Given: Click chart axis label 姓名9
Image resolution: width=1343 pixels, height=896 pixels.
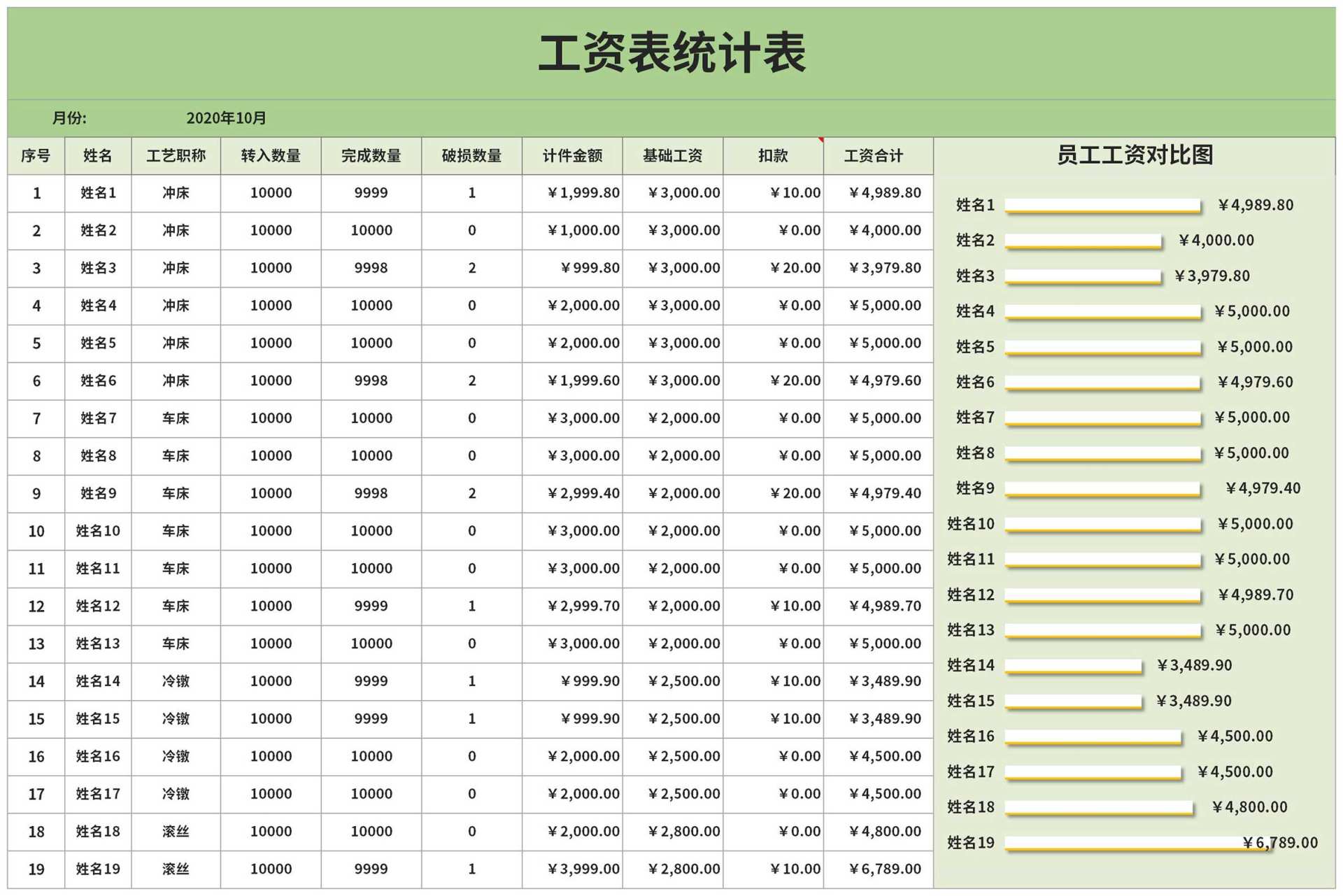Looking at the screenshot, I should 975,488.
